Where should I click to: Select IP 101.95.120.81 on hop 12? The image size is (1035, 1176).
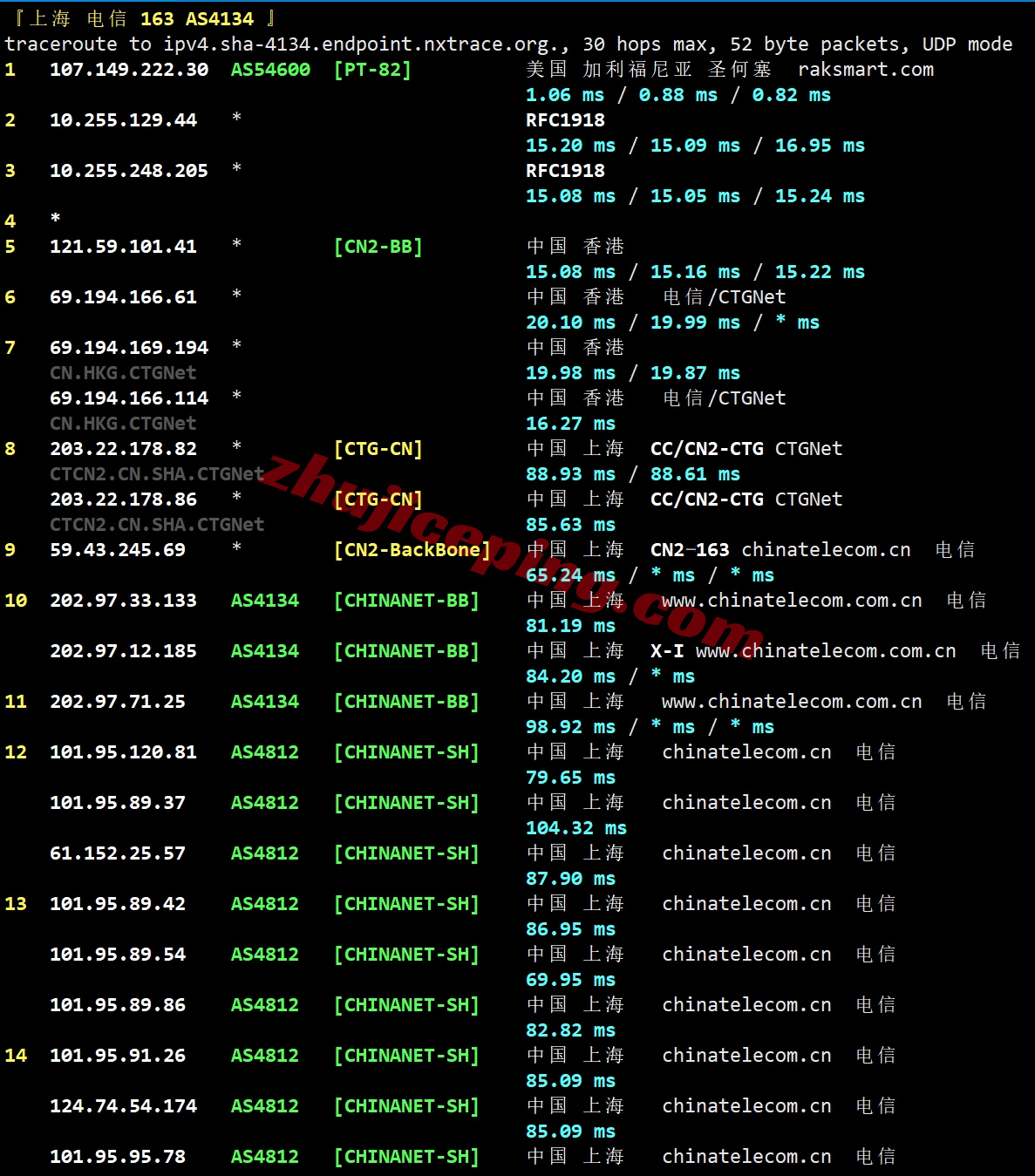[x=123, y=752]
